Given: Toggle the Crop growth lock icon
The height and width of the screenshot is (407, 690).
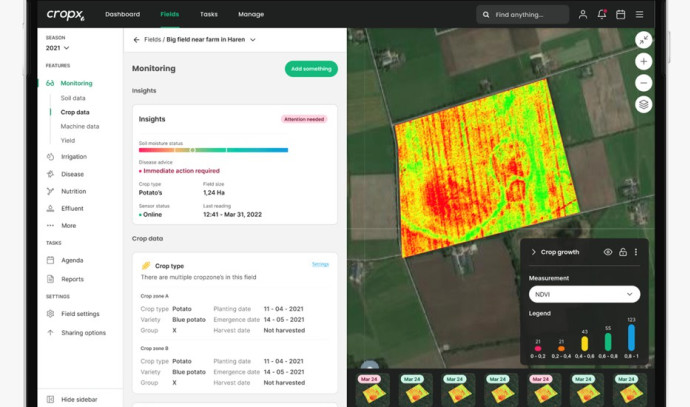Looking at the screenshot, I should click(x=622, y=252).
